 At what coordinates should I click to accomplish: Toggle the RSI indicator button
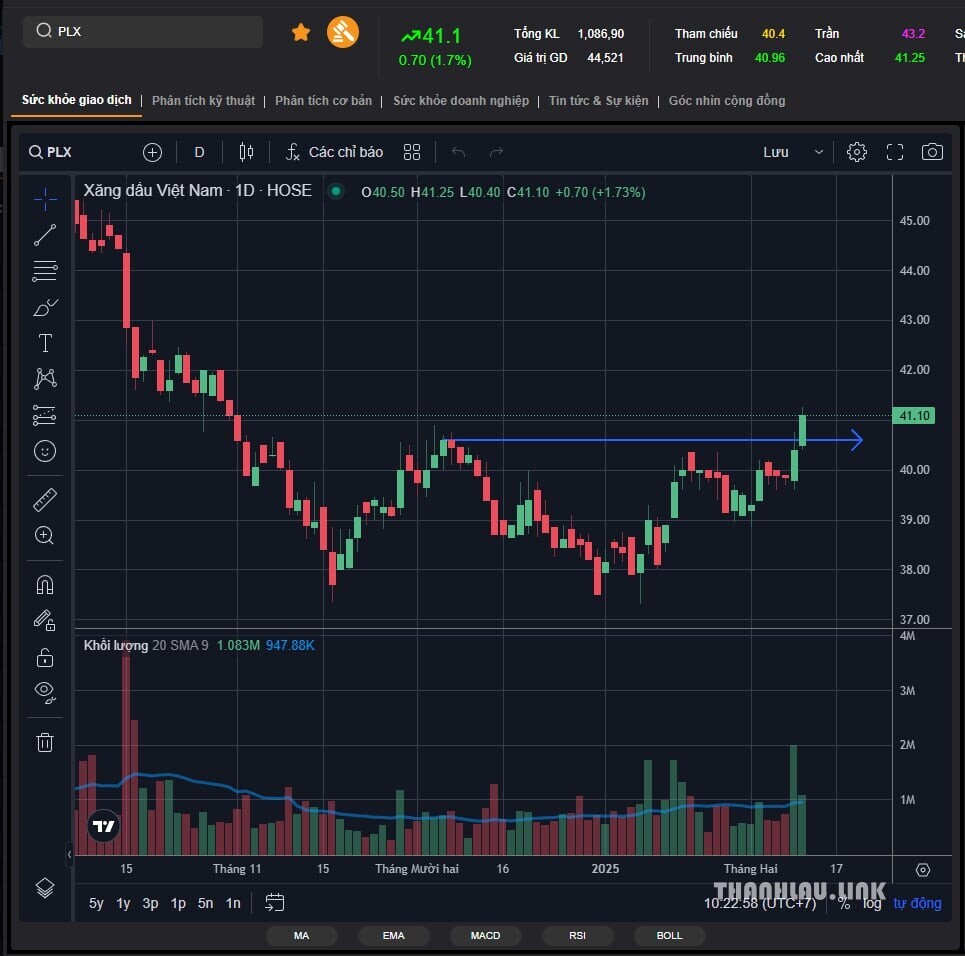point(577,935)
